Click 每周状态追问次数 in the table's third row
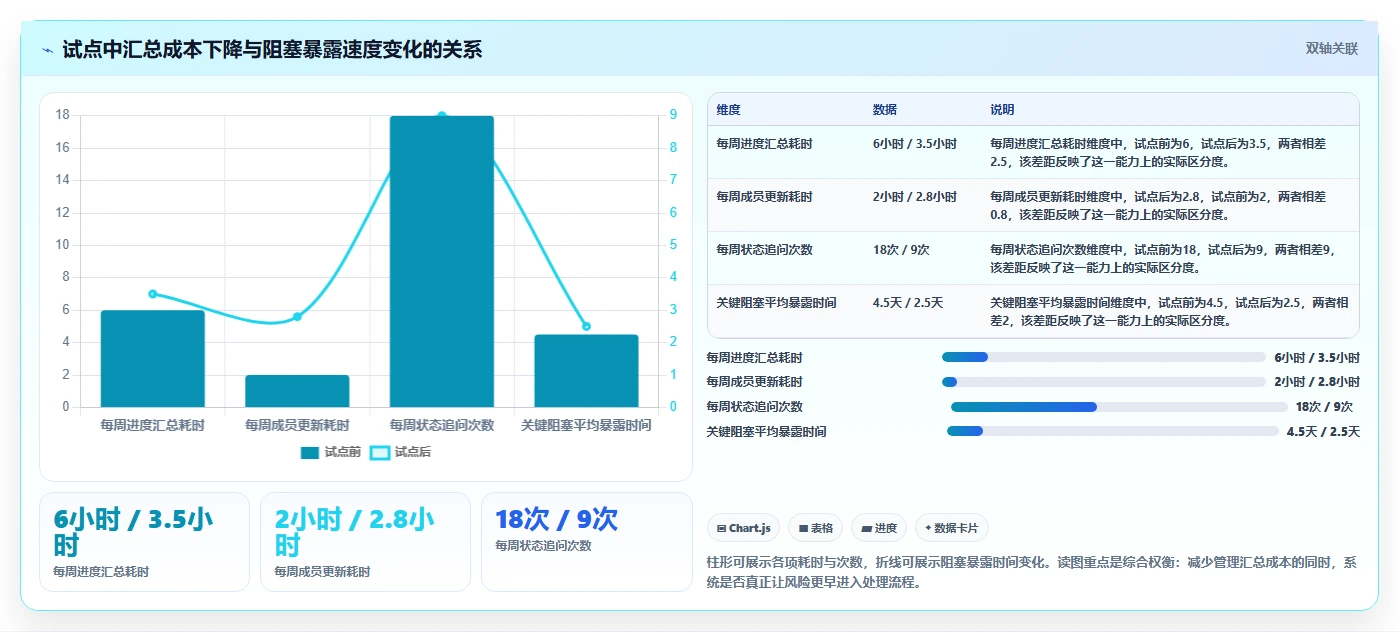Viewport: 1399px width, 632px height. (764, 250)
